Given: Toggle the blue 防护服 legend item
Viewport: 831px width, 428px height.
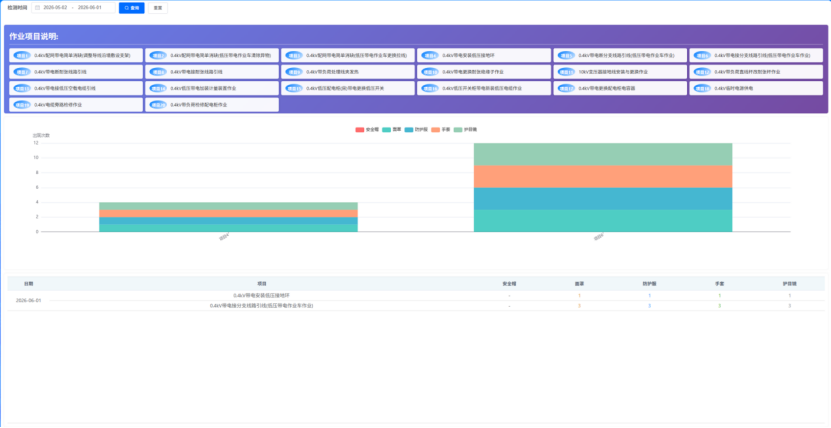Looking at the screenshot, I should [416, 130].
